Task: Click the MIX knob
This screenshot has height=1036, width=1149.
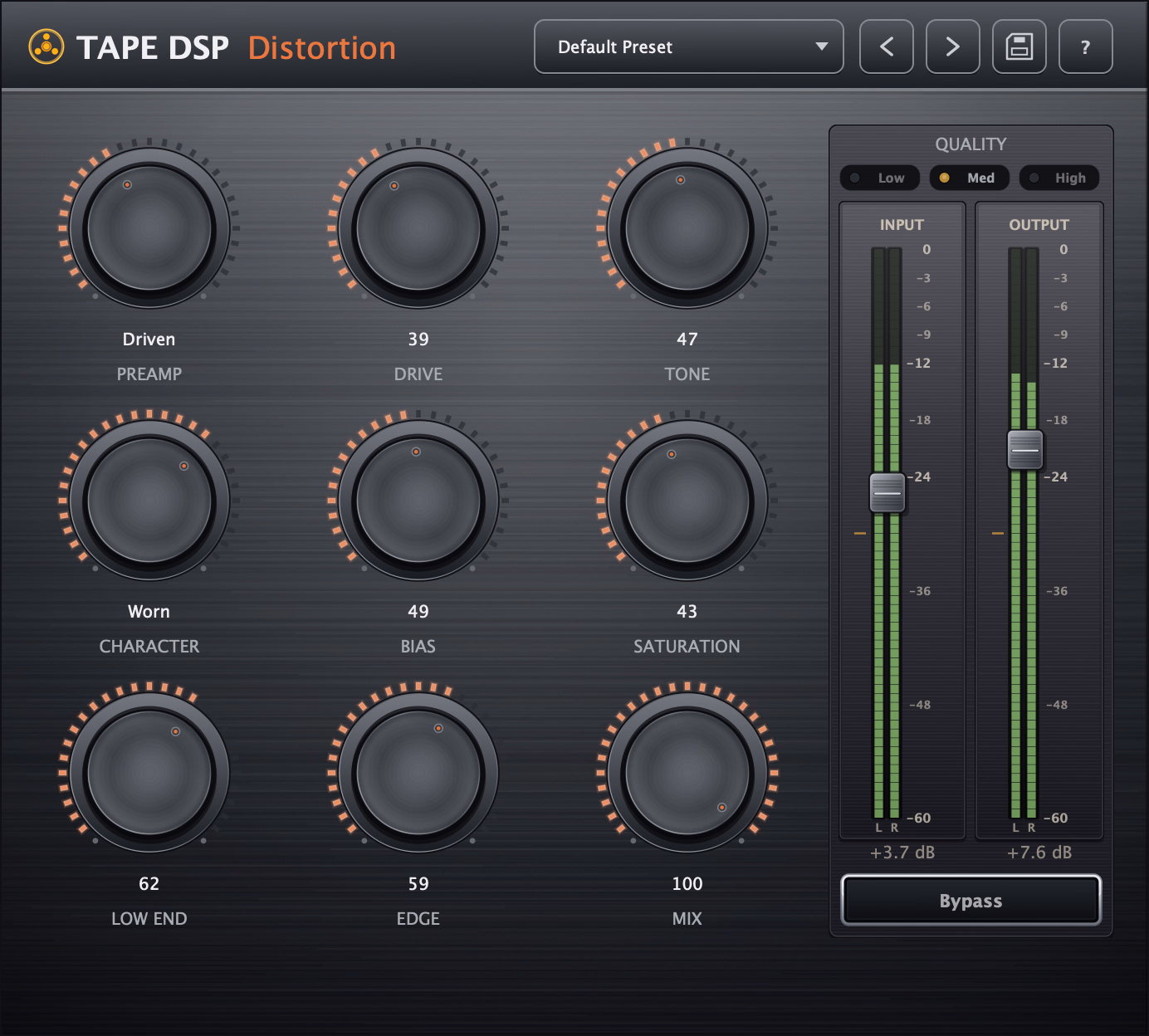Action: click(x=687, y=772)
